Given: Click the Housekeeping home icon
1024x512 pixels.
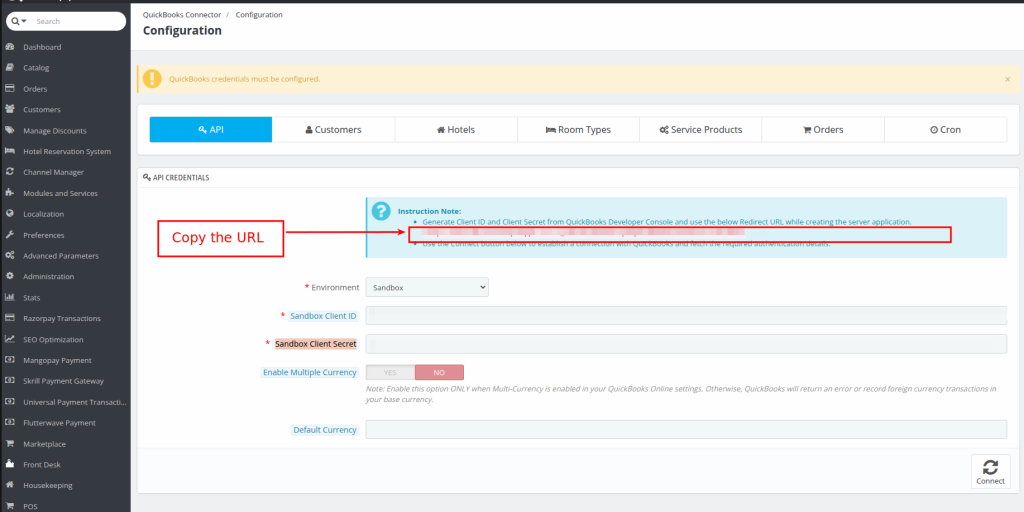Looking at the screenshot, I should point(10,486).
